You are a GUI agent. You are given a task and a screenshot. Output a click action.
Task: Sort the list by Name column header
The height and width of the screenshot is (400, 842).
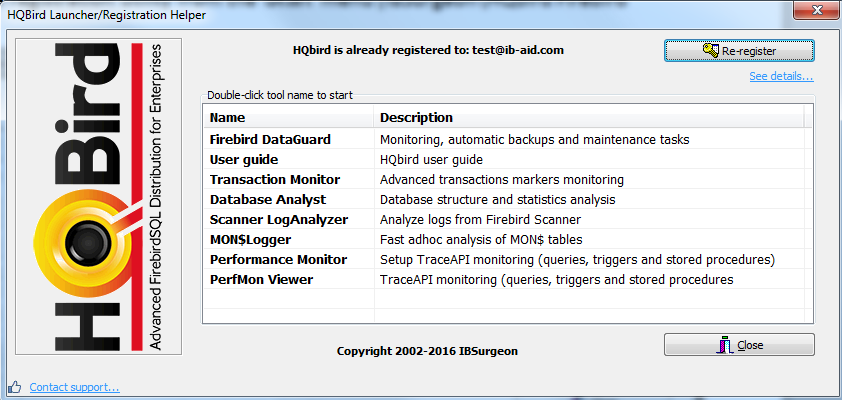pyautogui.click(x=288, y=118)
